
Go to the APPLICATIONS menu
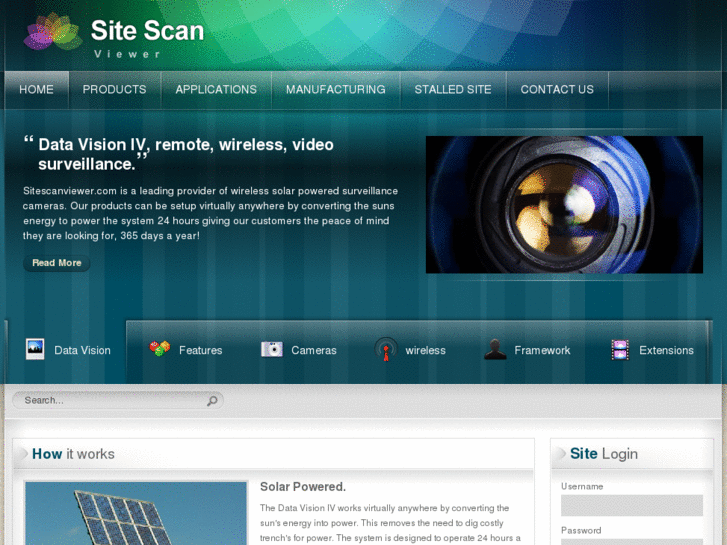point(216,90)
